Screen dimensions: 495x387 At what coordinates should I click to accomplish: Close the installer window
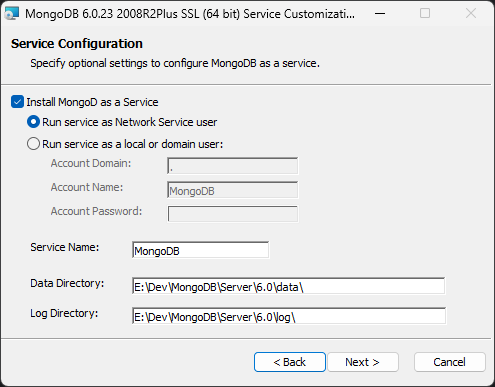point(471,14)
